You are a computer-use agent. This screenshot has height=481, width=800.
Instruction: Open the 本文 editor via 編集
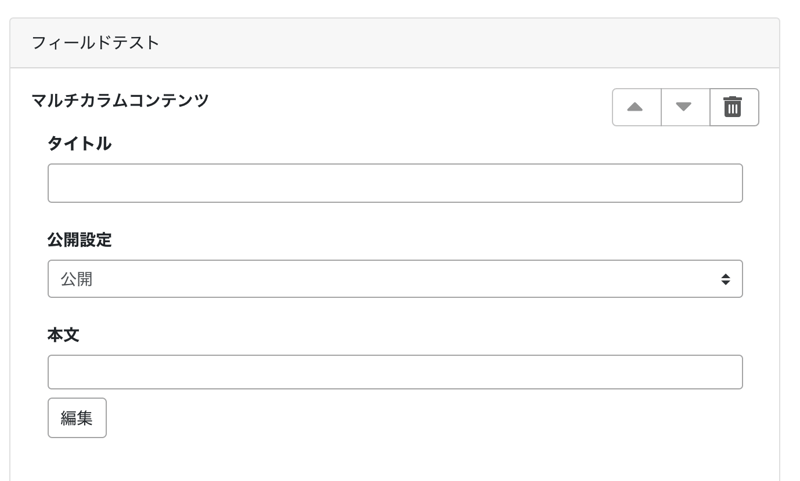pyautogui.click(x=77, y=418)
